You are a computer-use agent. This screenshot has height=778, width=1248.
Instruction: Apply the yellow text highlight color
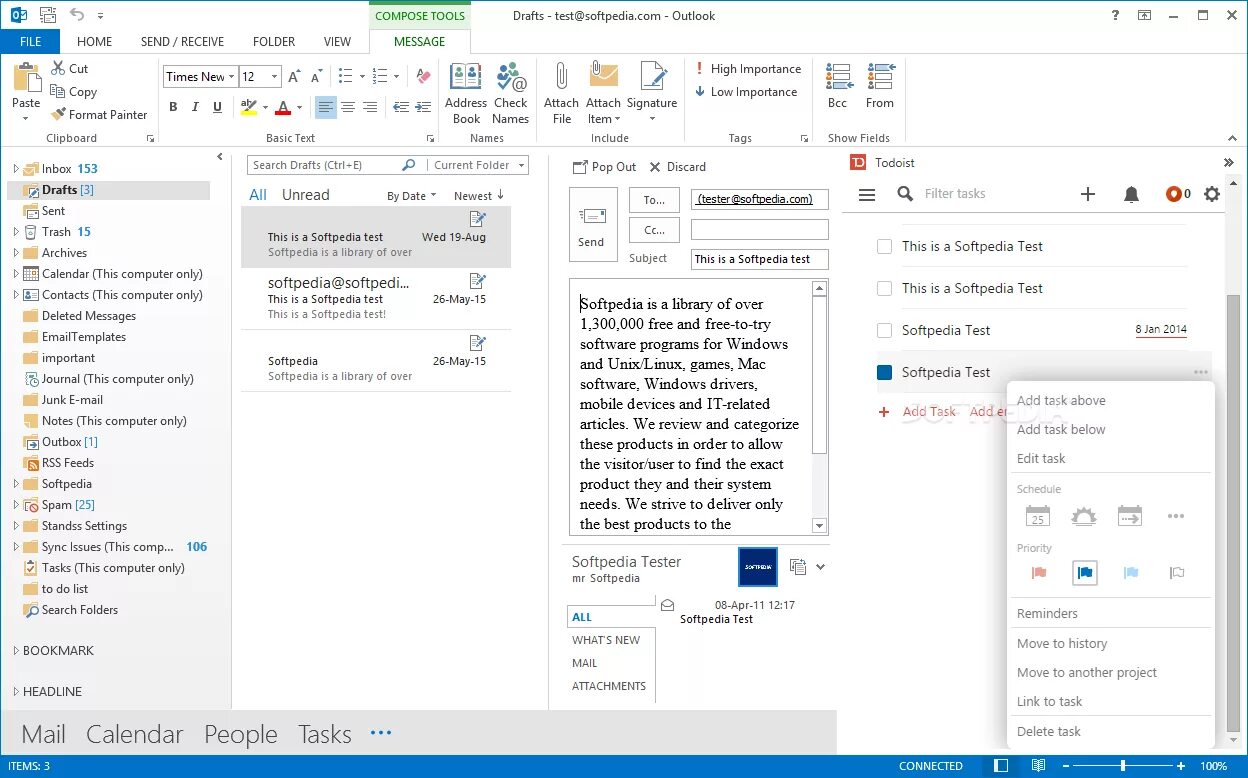coord(248,107)
